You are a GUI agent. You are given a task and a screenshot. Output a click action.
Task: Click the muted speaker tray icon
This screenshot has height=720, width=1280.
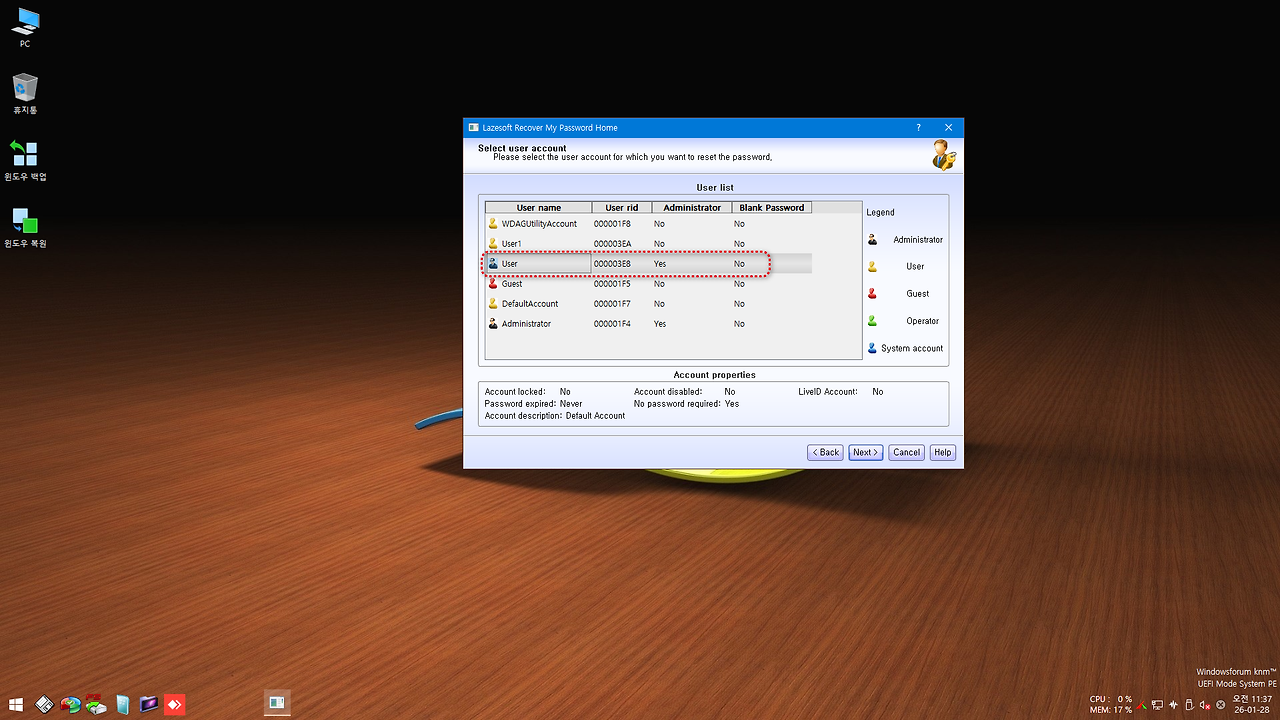[1205, 706]
